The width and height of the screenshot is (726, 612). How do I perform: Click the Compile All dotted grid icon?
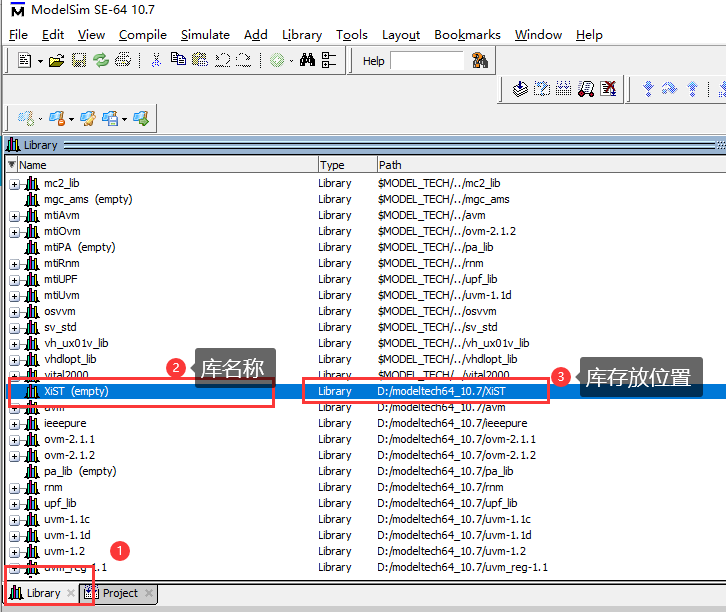tap(563, 88)
